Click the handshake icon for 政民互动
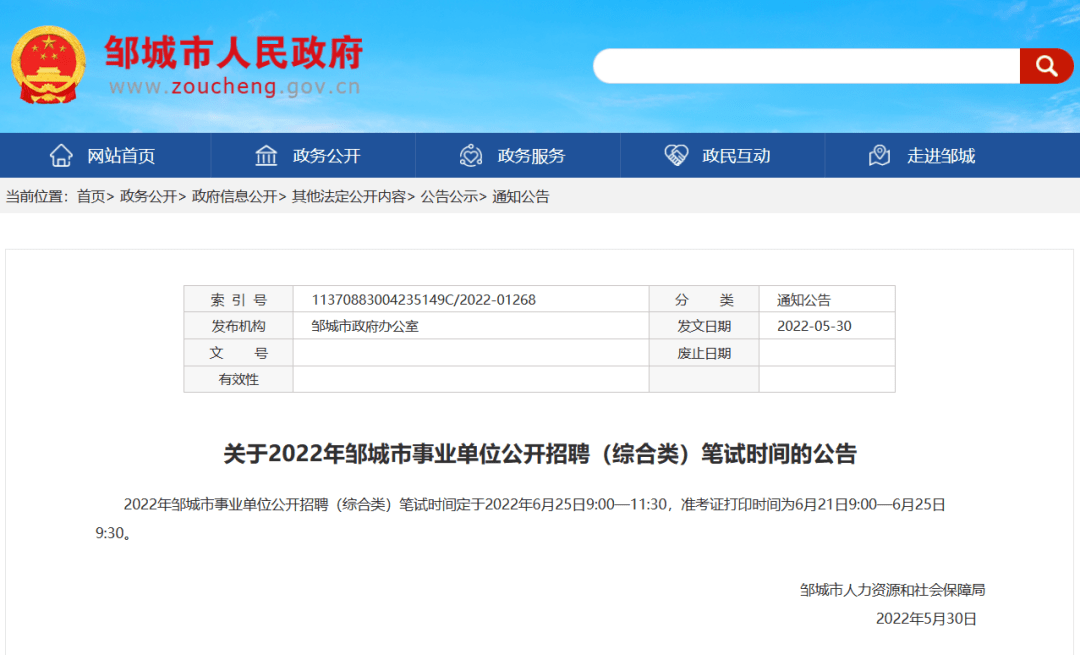Screen dimensions: 1080x655 pos(678,155)
